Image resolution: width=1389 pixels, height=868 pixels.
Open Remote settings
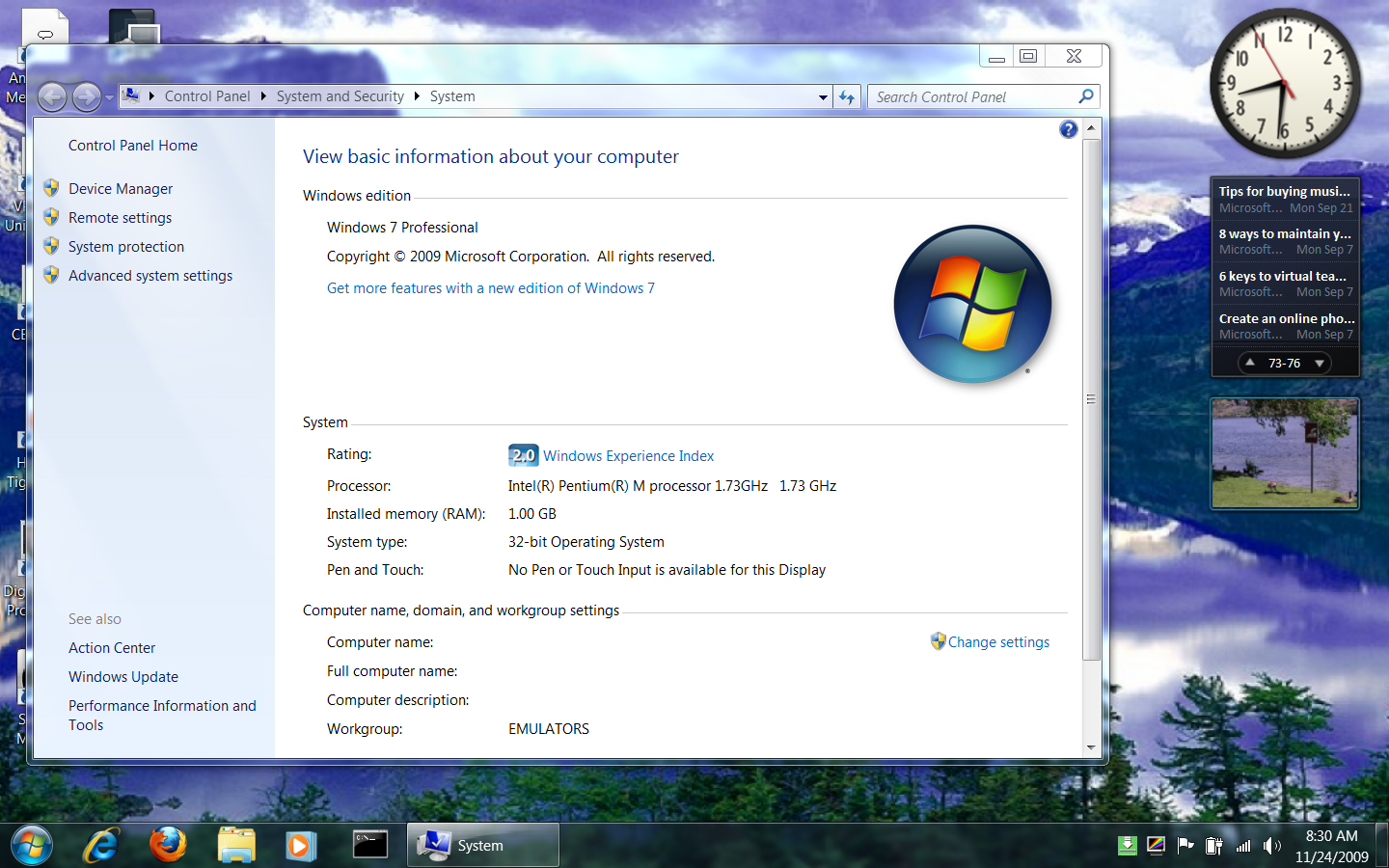121,218
